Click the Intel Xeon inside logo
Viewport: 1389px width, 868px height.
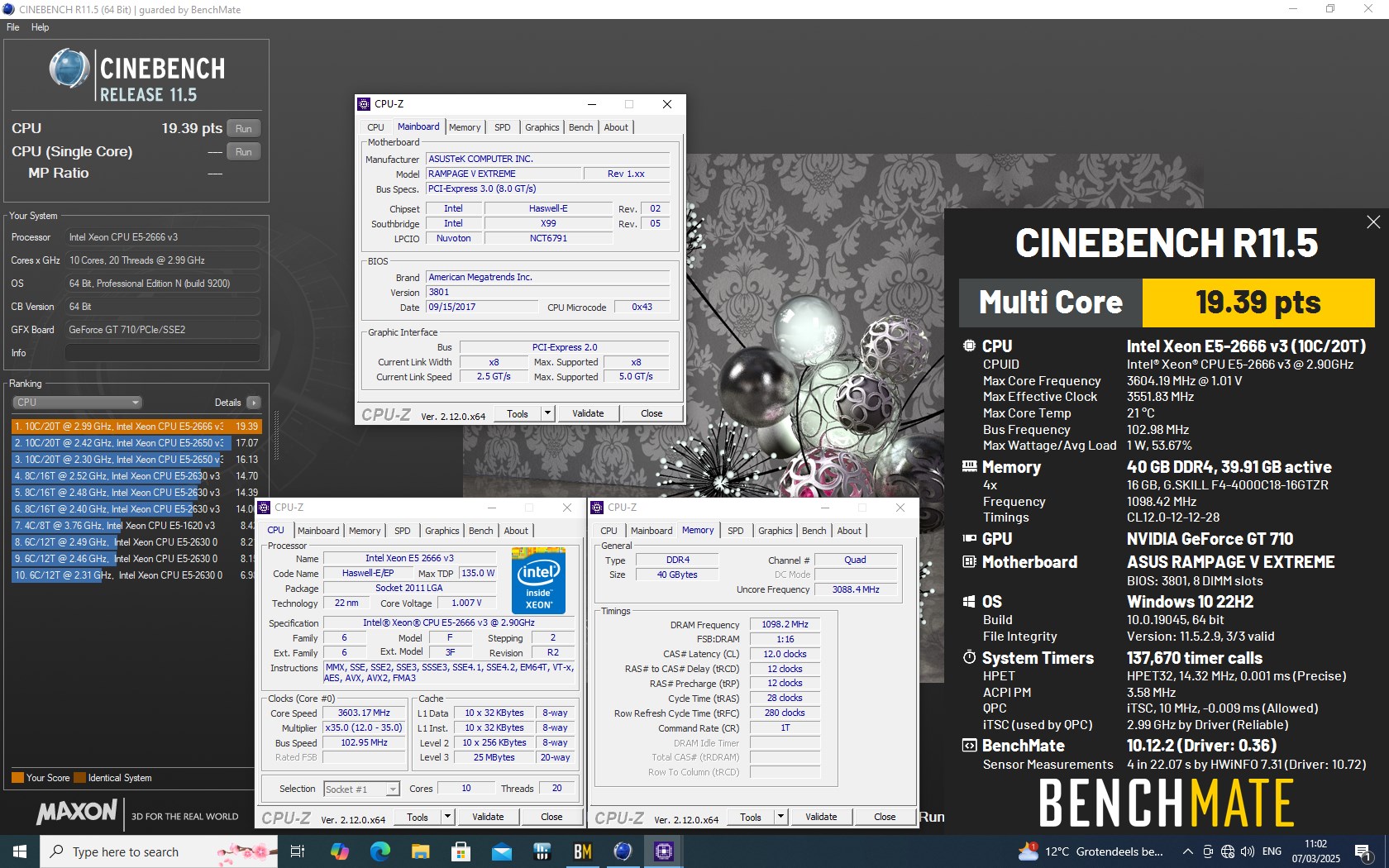539,580
